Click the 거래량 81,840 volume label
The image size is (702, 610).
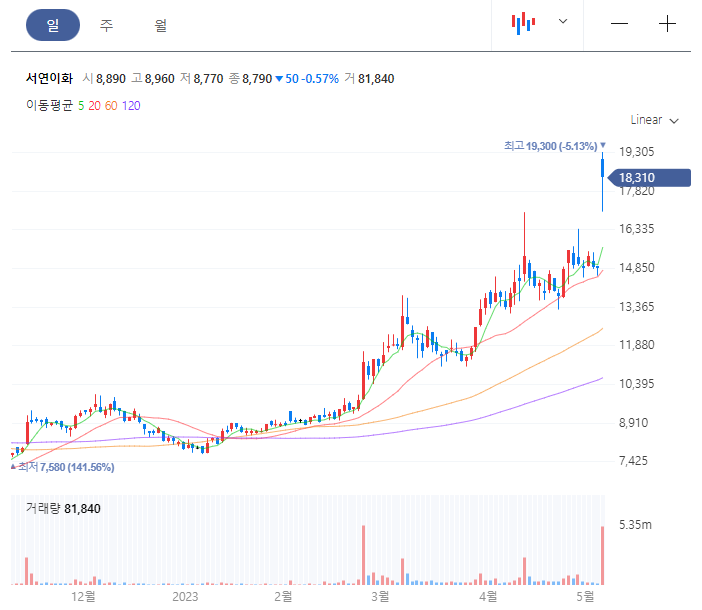click(x=63, y=509)
